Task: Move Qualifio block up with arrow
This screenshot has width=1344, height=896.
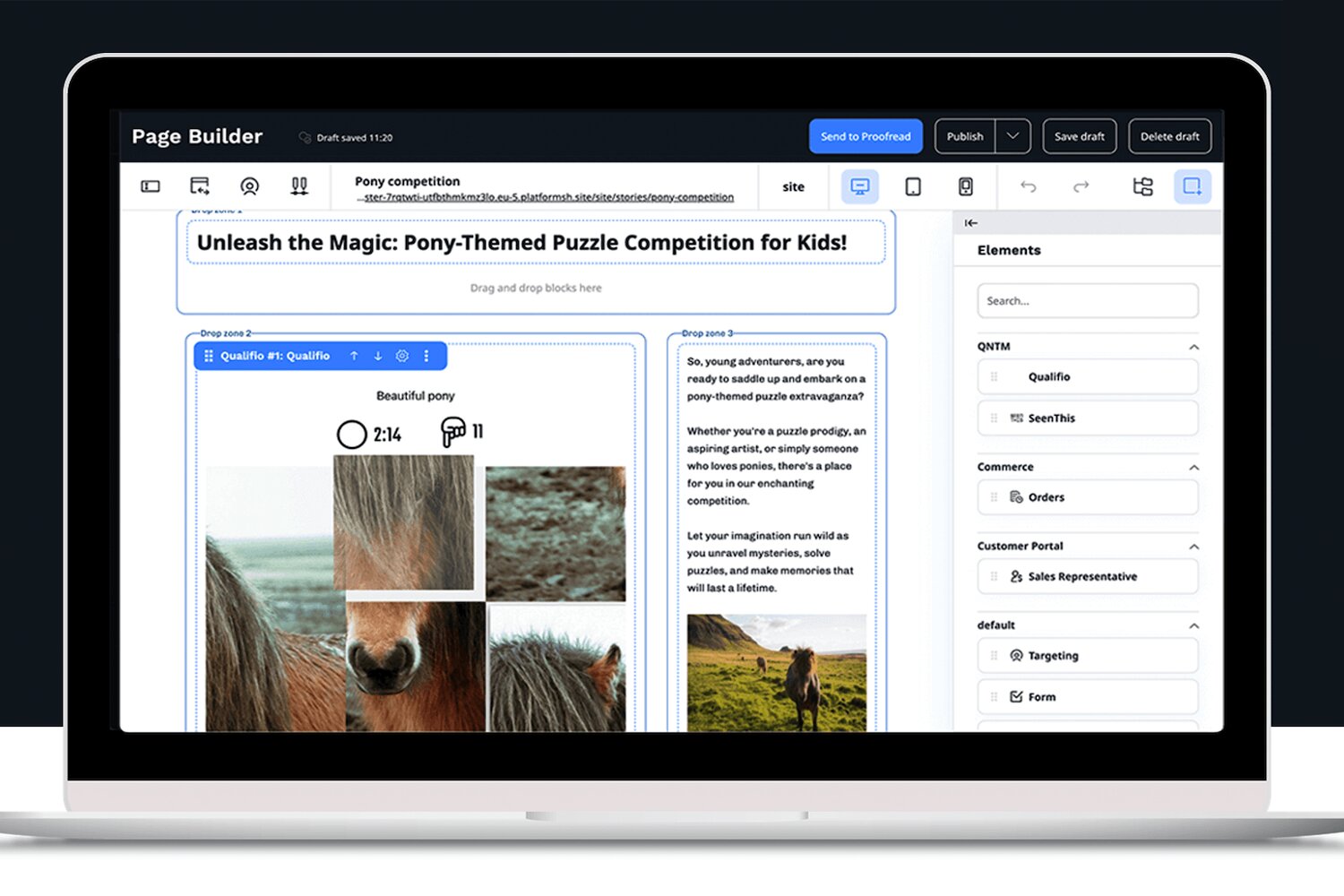Action: (x=354, y=356)
